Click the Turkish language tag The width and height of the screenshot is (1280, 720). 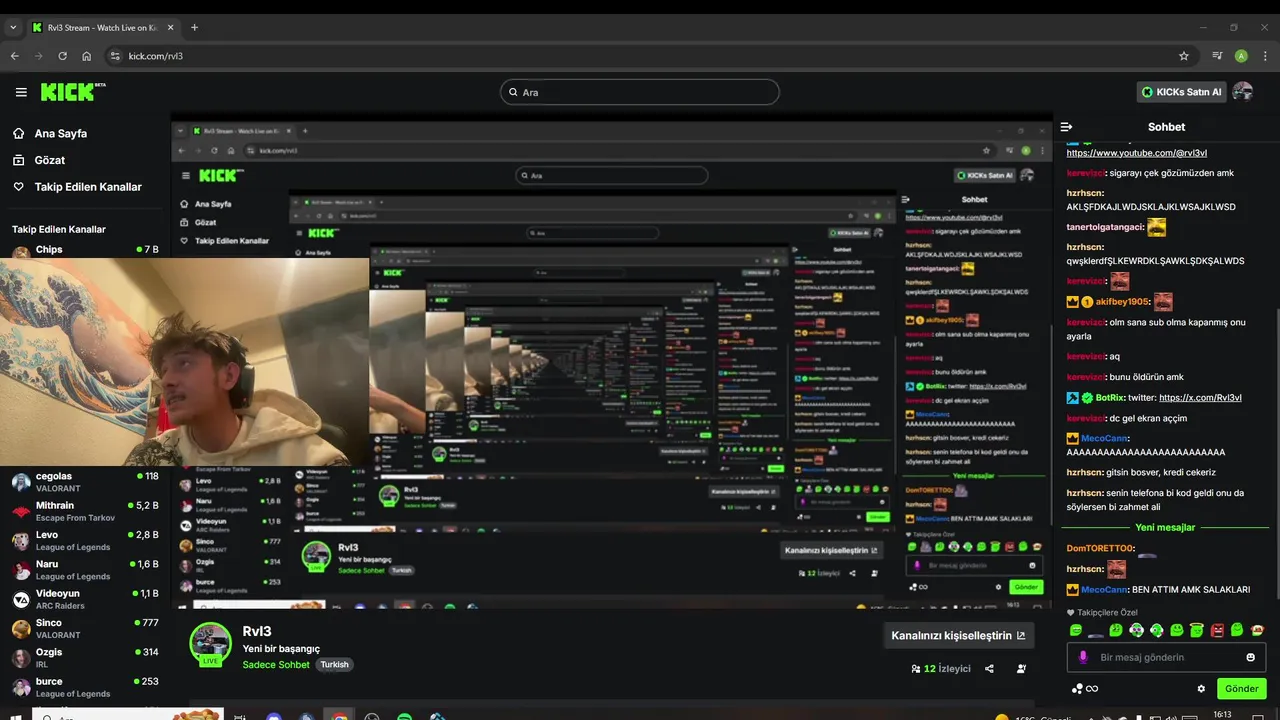[x=334, y=665]
